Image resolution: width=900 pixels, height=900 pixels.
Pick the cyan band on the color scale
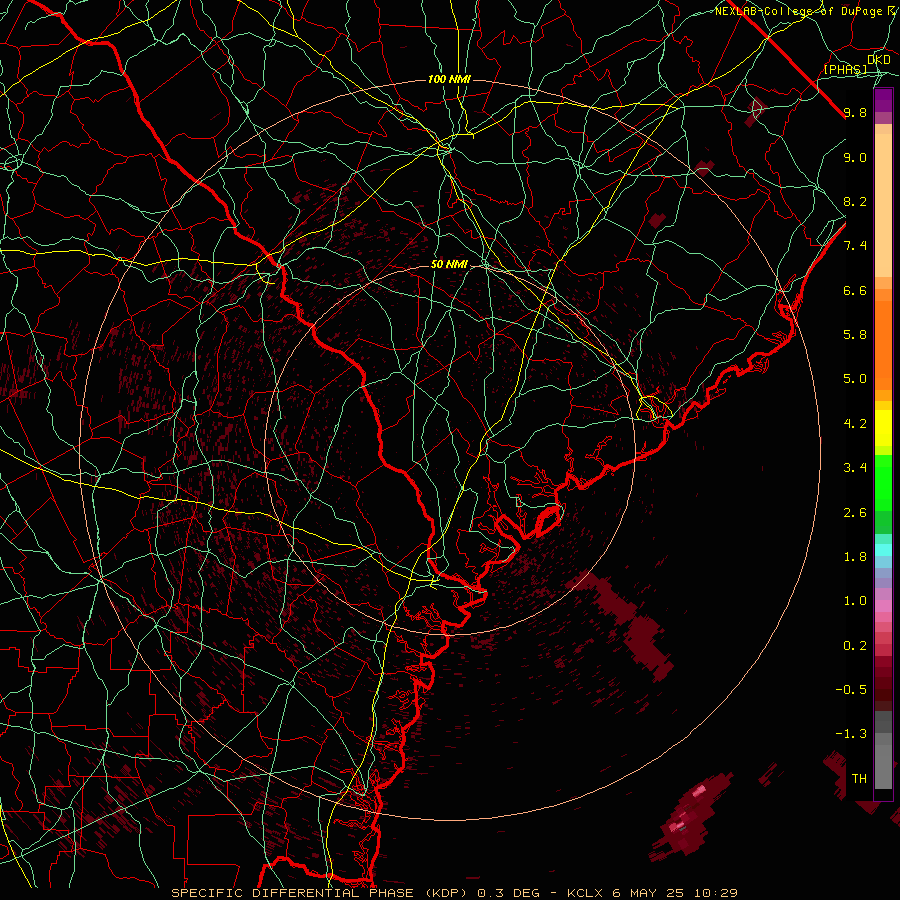[x=883, y=550]
